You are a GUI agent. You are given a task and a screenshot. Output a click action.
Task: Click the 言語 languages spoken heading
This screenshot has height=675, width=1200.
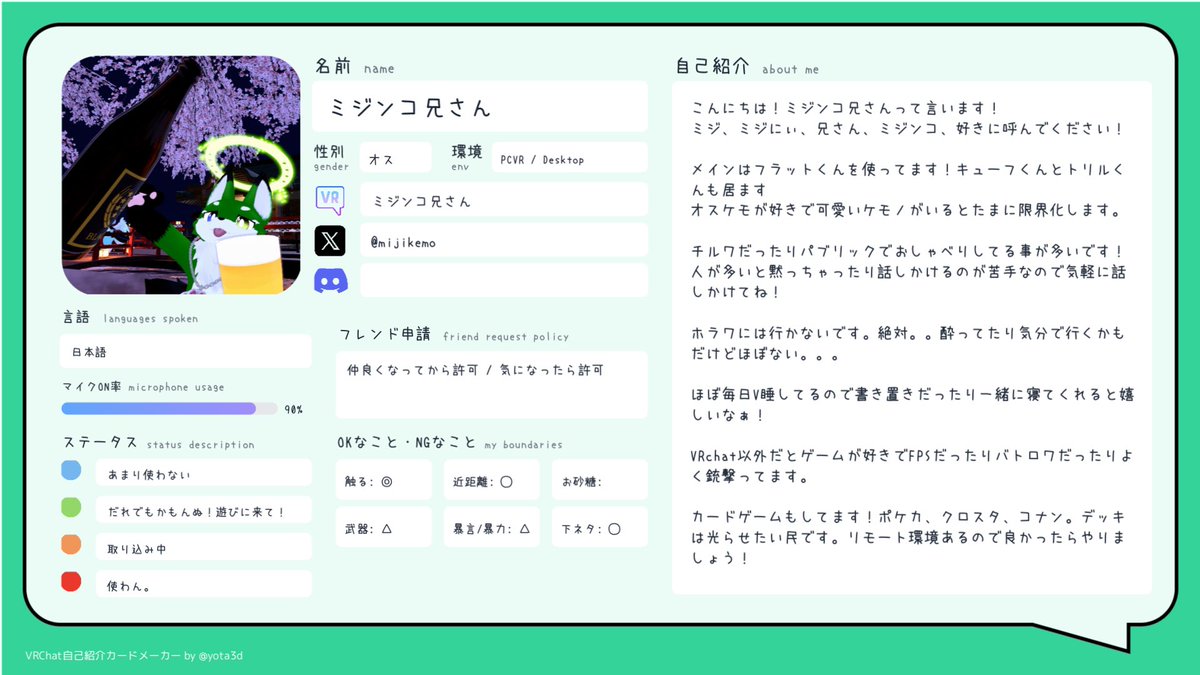point(129,318)
